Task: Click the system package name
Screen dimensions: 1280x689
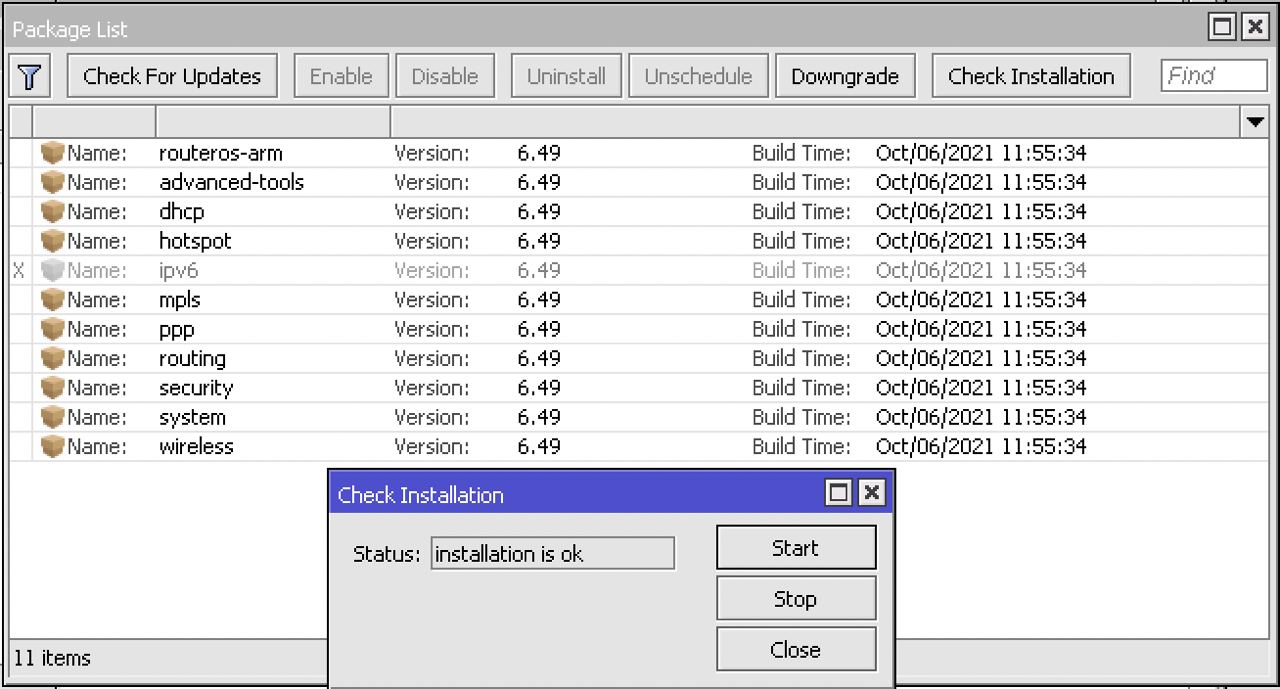Action: [x=192, y=417]
